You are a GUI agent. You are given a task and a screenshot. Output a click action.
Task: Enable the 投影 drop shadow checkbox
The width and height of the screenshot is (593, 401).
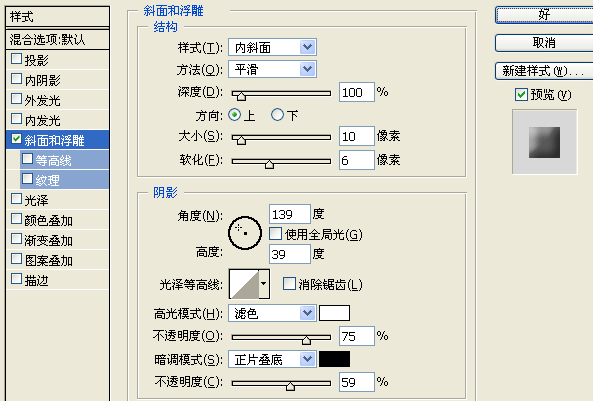pyautogui.click(x=17, y=59)
